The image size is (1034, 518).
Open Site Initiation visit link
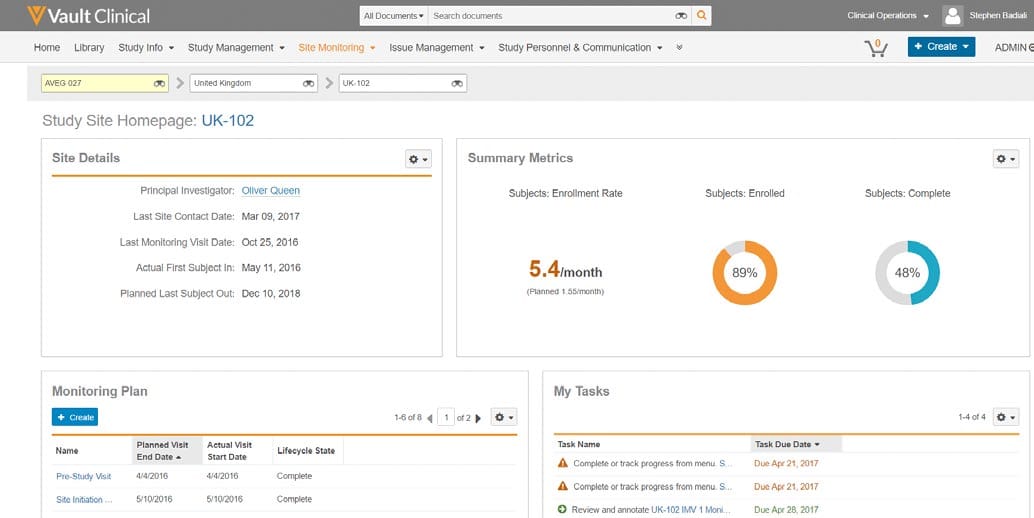click(x=84, y=500)
